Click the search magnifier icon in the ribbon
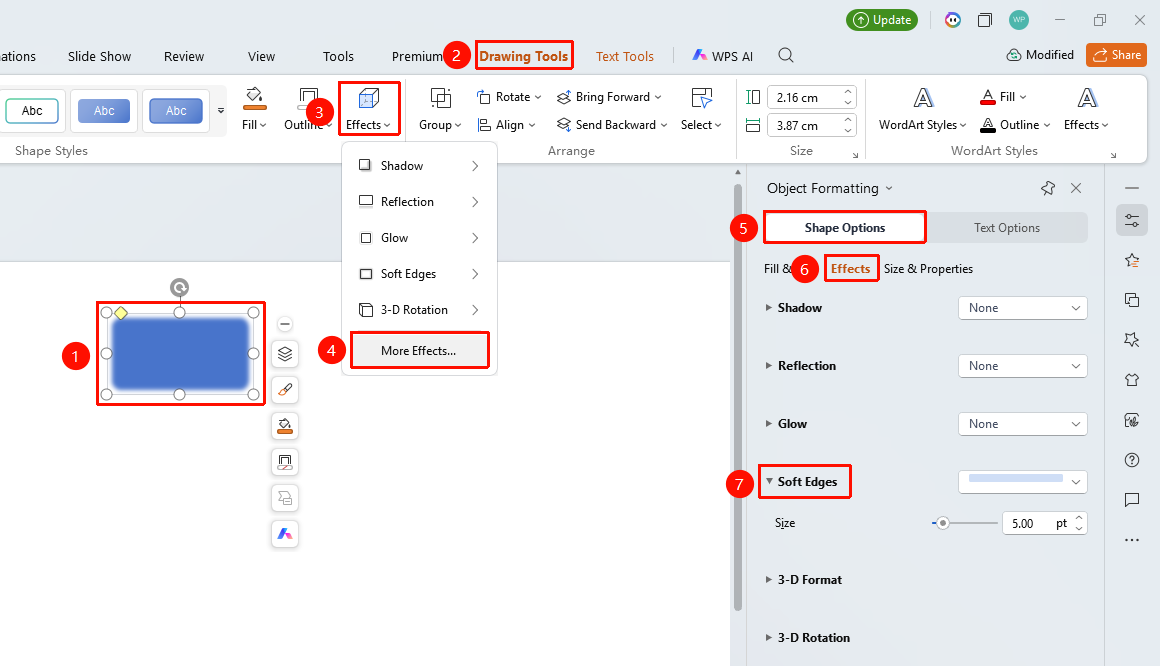The width and height of the screenshot is (1160, 666). click(x=786, y=56)
